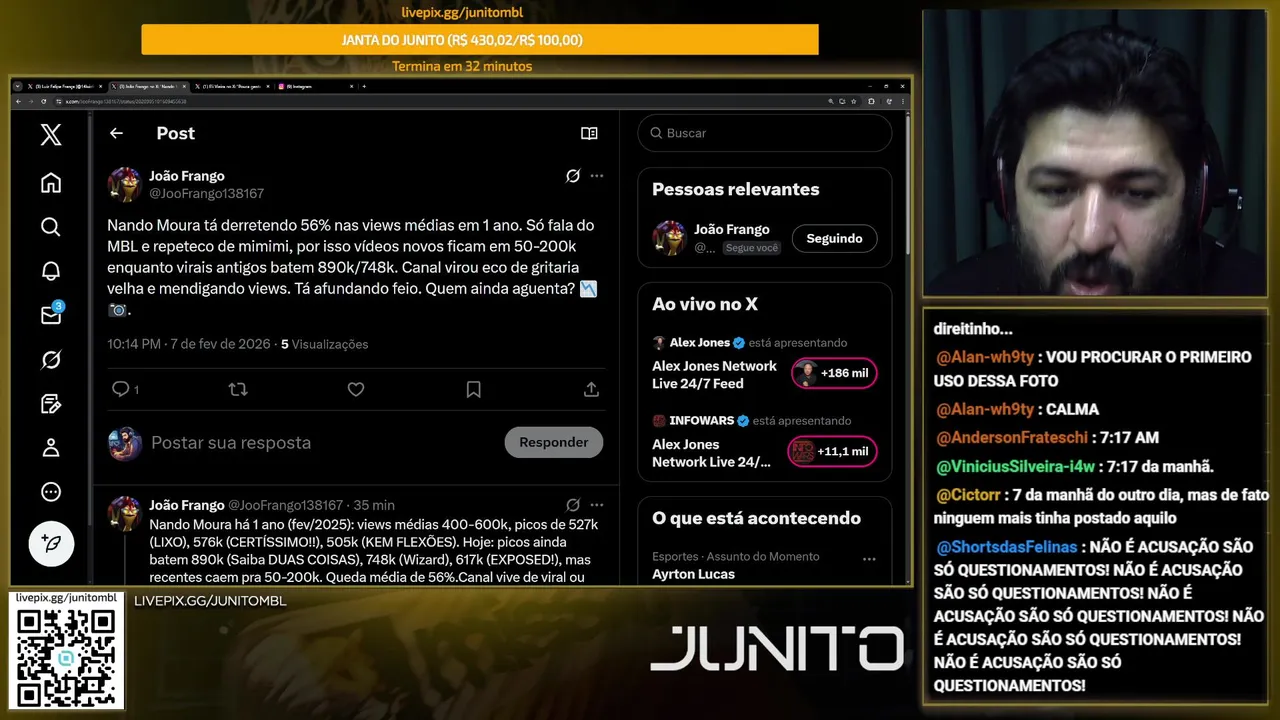Go back with the Post arrow
Image resolution: width=1280 pixels, height=720 pixels.
pyautogui.click(x=116, y=133)
